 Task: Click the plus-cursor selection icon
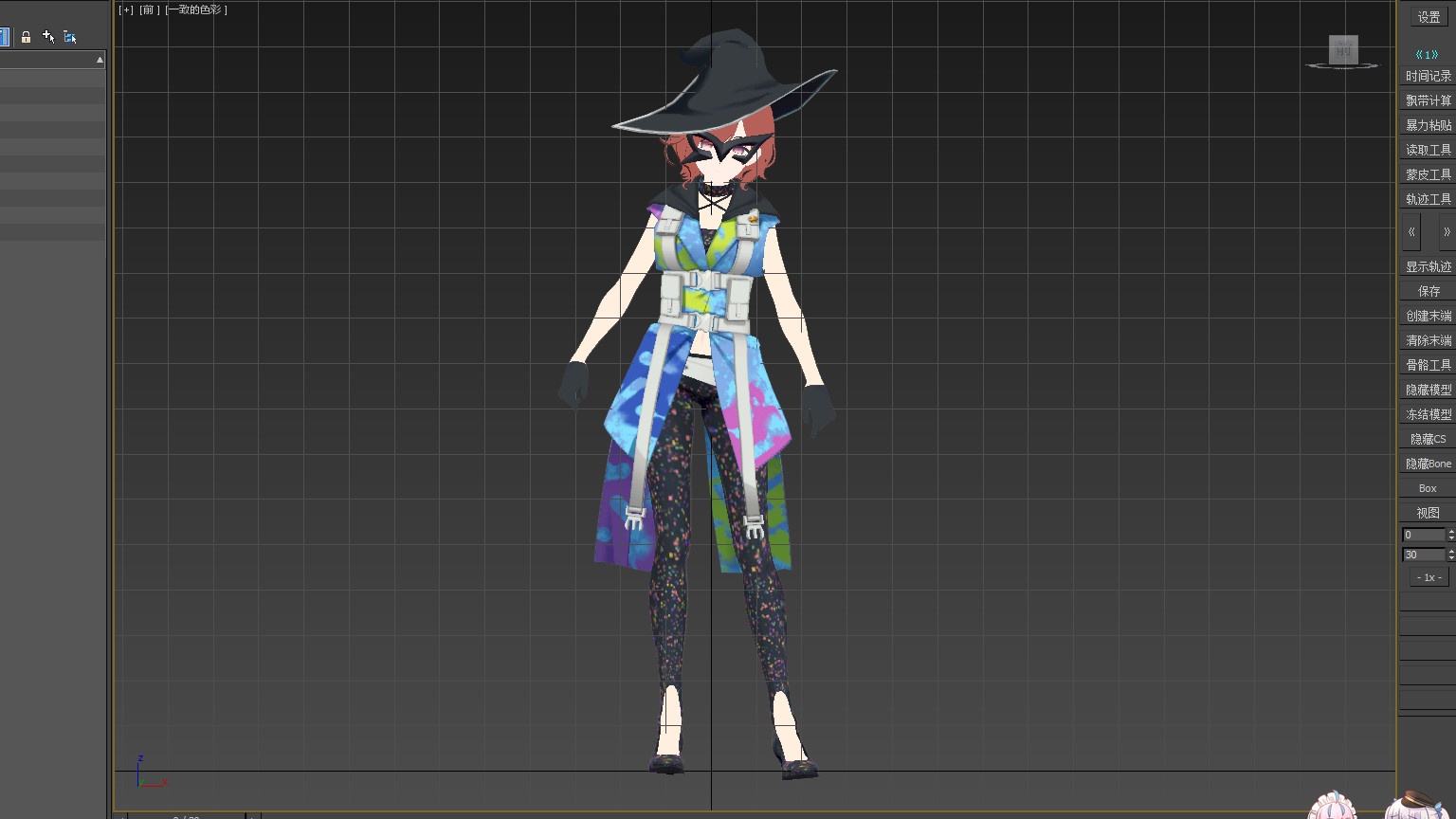pos(48,37)
